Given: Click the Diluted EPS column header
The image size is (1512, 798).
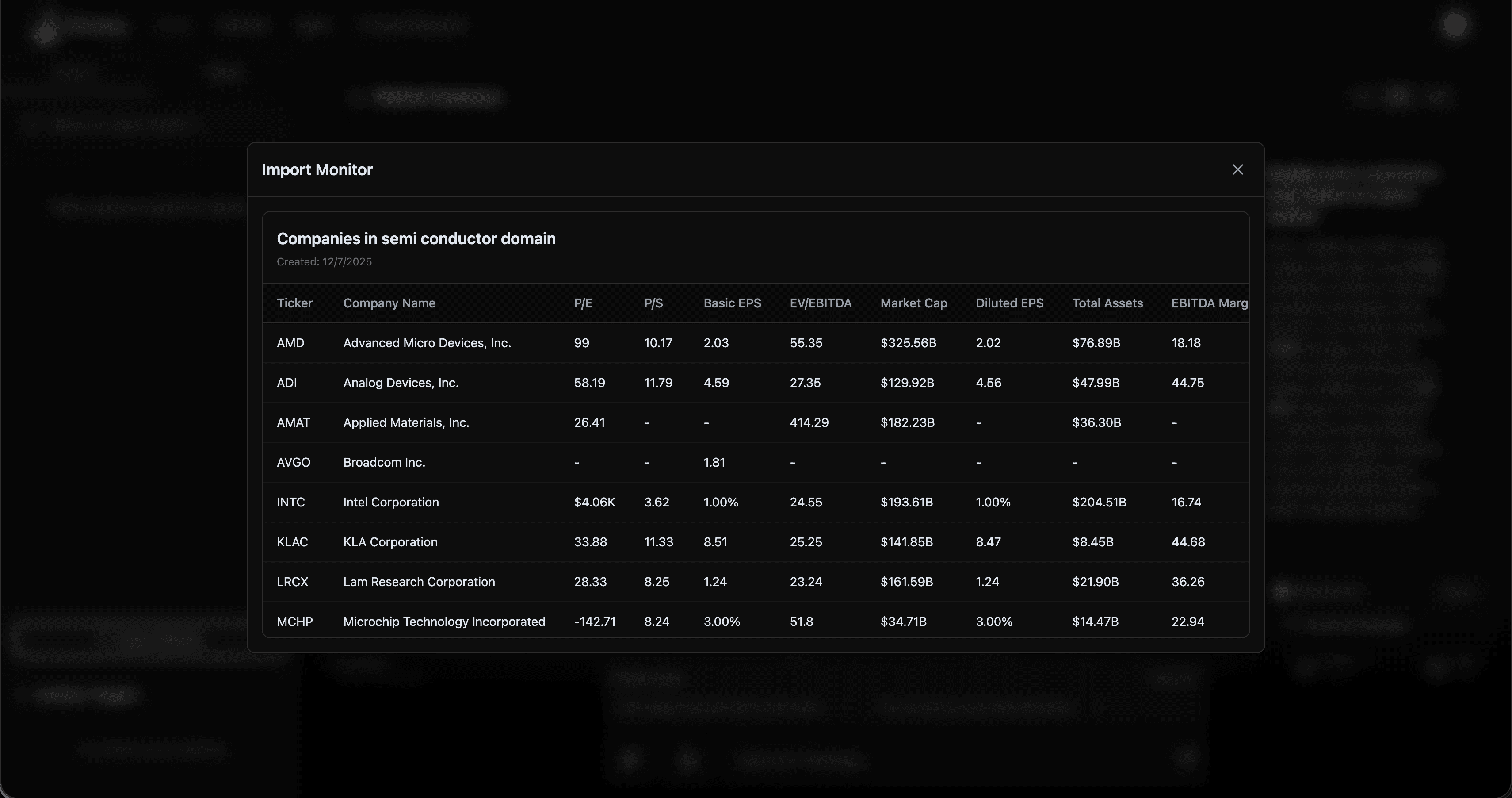Looking at the screenshot, I should pyautogui.click(x=1009, y=303).
